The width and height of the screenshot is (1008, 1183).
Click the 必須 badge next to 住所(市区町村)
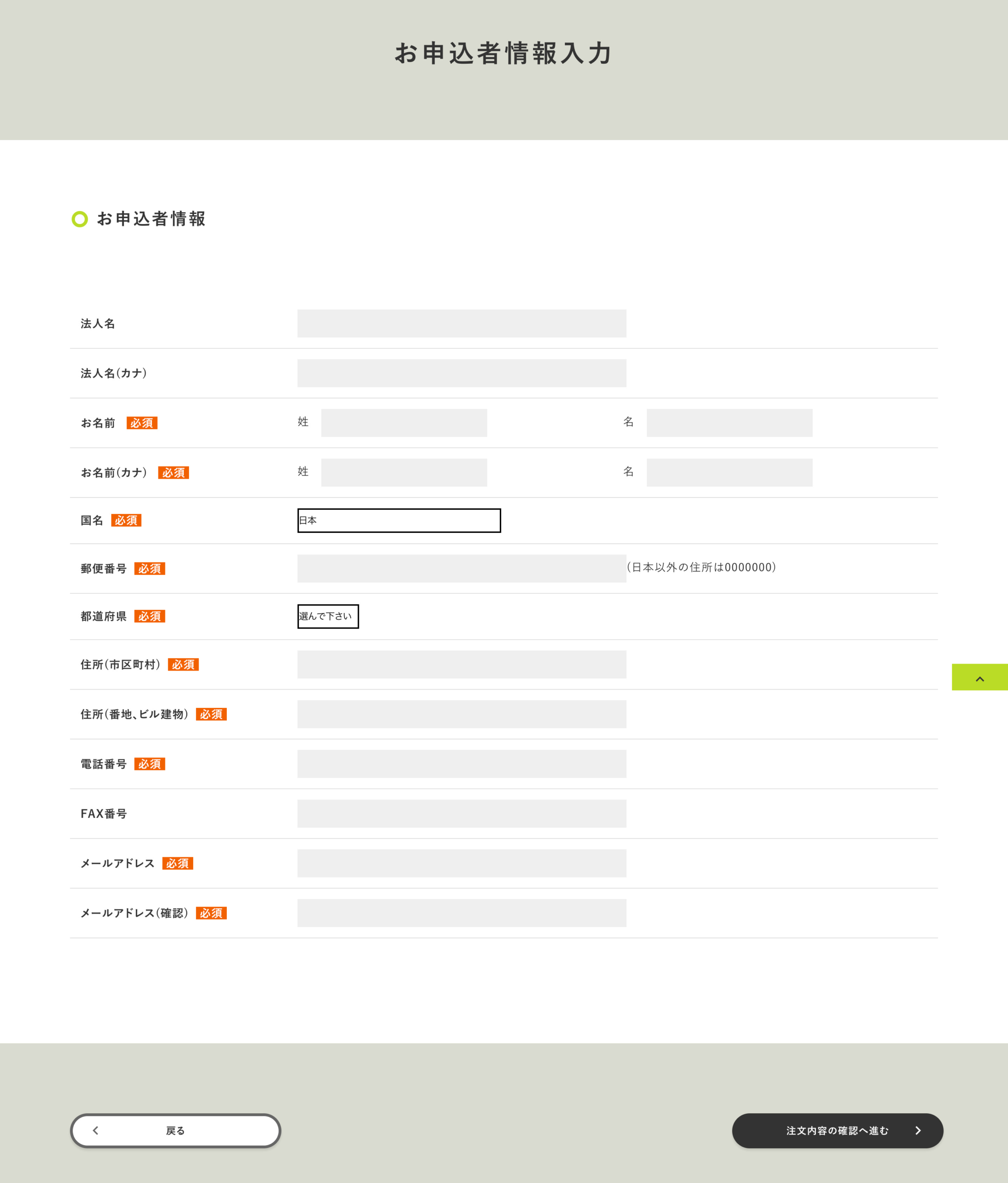183,665
